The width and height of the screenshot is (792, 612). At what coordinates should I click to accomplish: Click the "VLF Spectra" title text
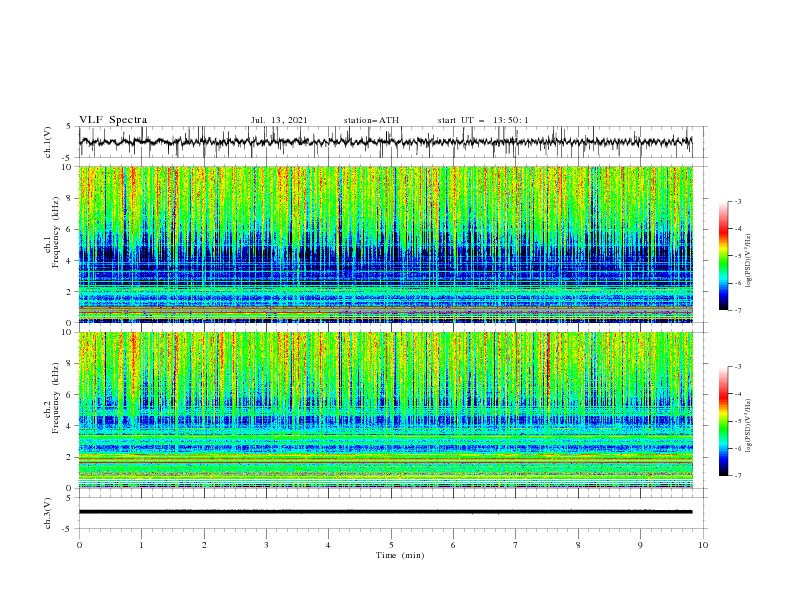coord(113,120)
